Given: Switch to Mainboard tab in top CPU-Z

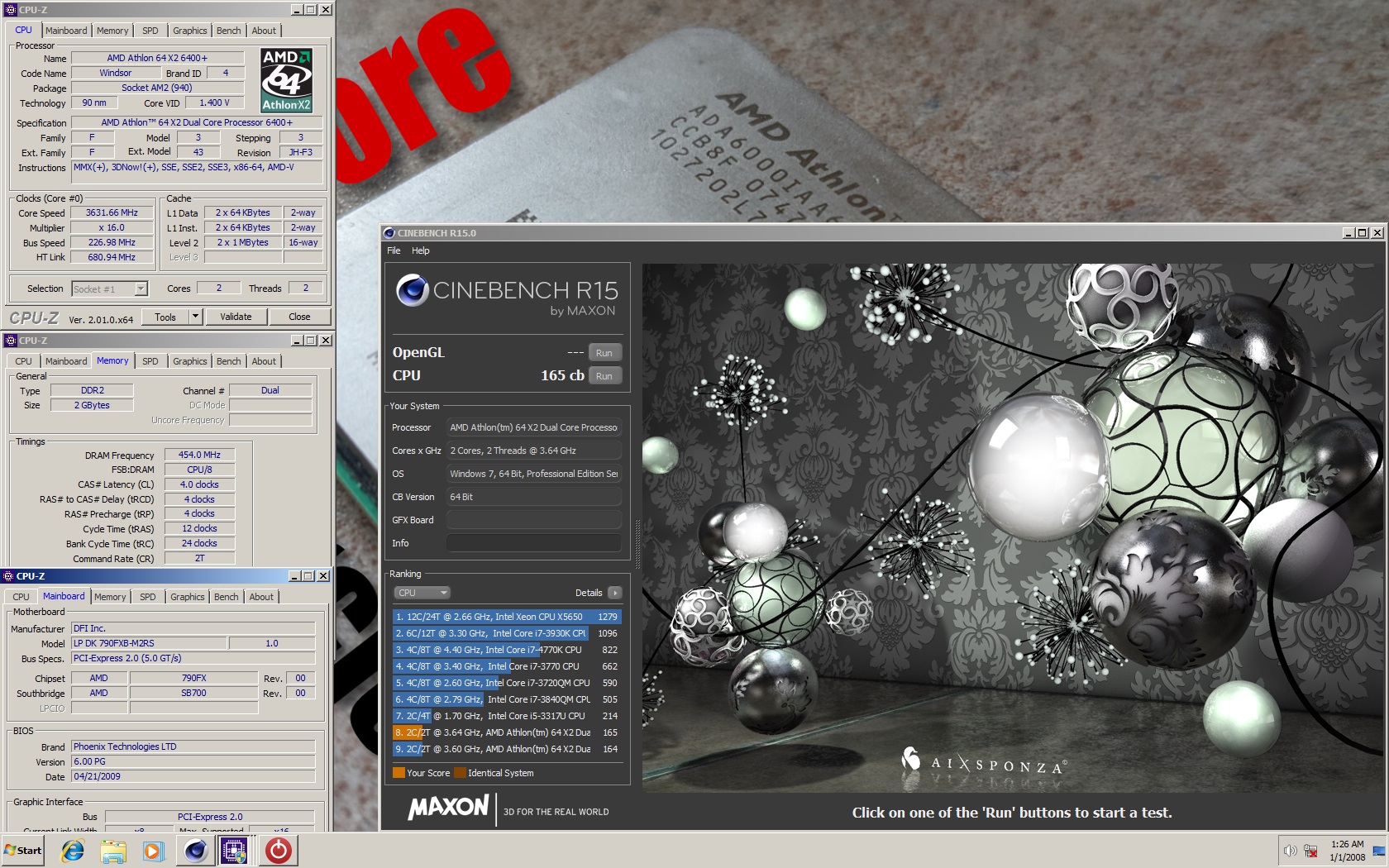Looking at the screenshot, I should (66, 31).
